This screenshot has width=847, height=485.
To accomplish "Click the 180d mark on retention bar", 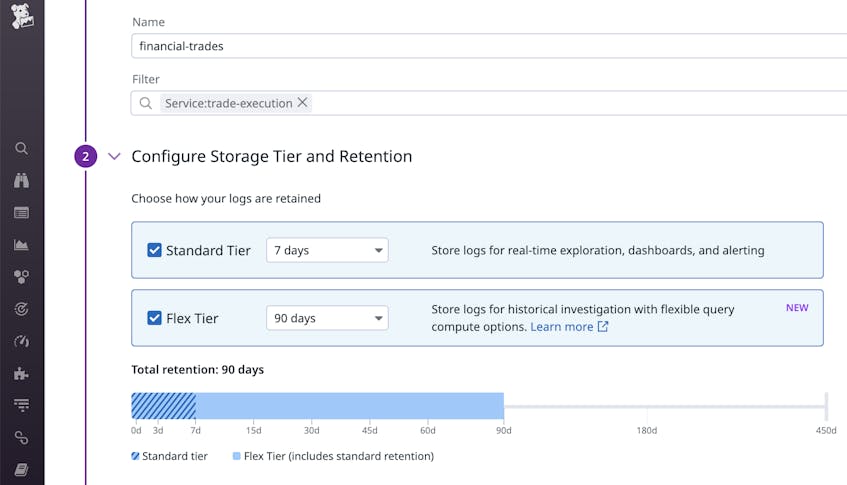I will point(647,430).
